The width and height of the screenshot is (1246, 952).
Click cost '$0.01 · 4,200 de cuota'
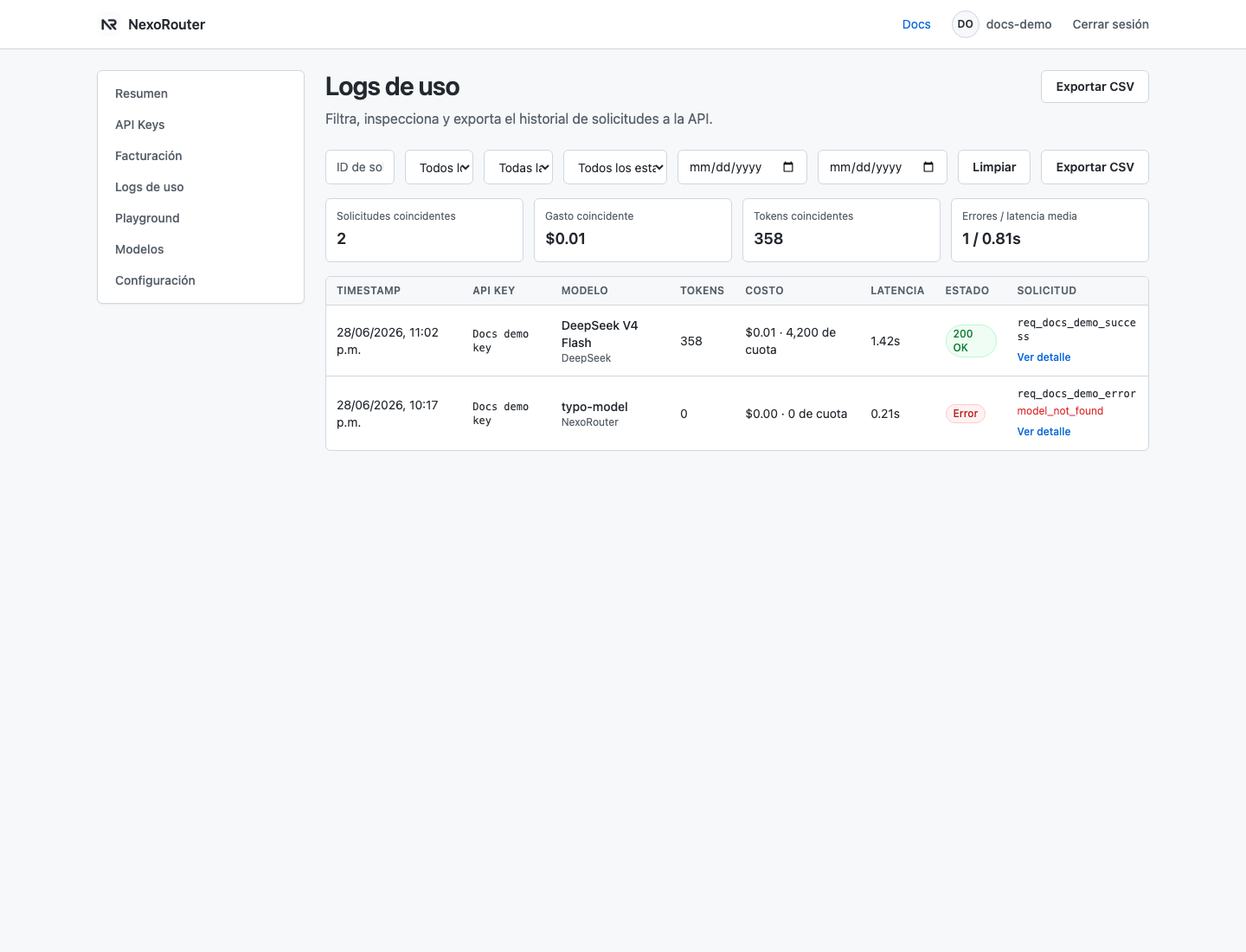coord(791,341)
